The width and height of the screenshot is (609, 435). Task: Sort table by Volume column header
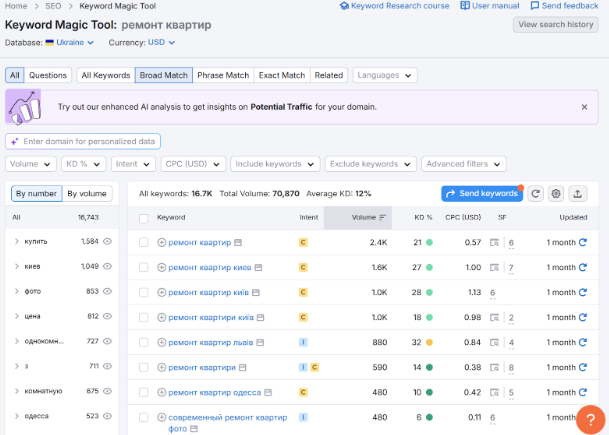[x=366, y=217]
